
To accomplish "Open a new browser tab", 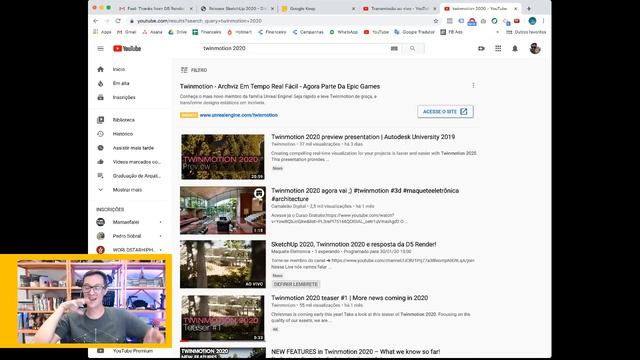I will tap(529, 9).
